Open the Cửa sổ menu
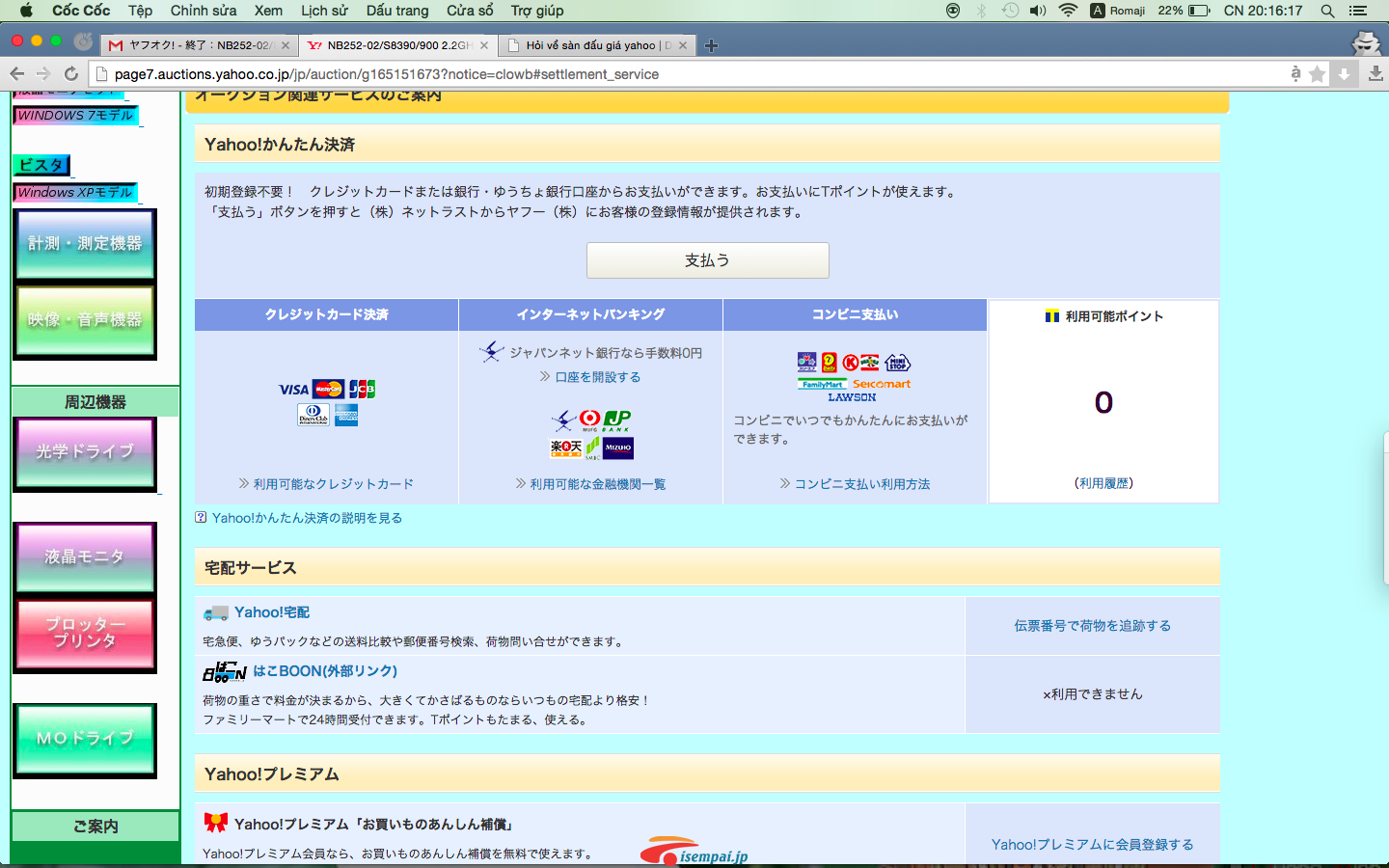The height and width of the screenshot is (868, 1389). 470,11
